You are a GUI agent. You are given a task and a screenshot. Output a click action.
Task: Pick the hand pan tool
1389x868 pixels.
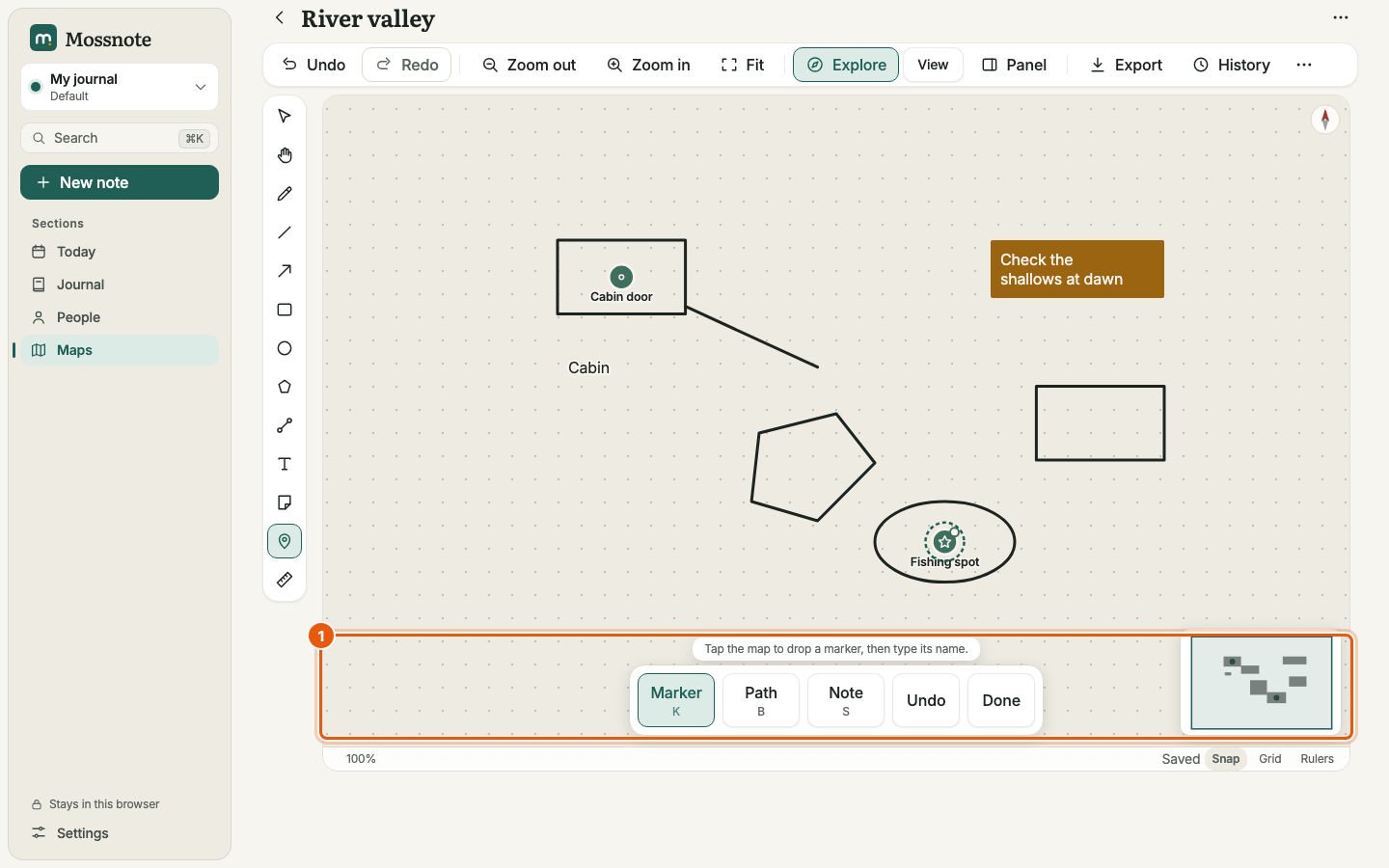tap(285, 155)
